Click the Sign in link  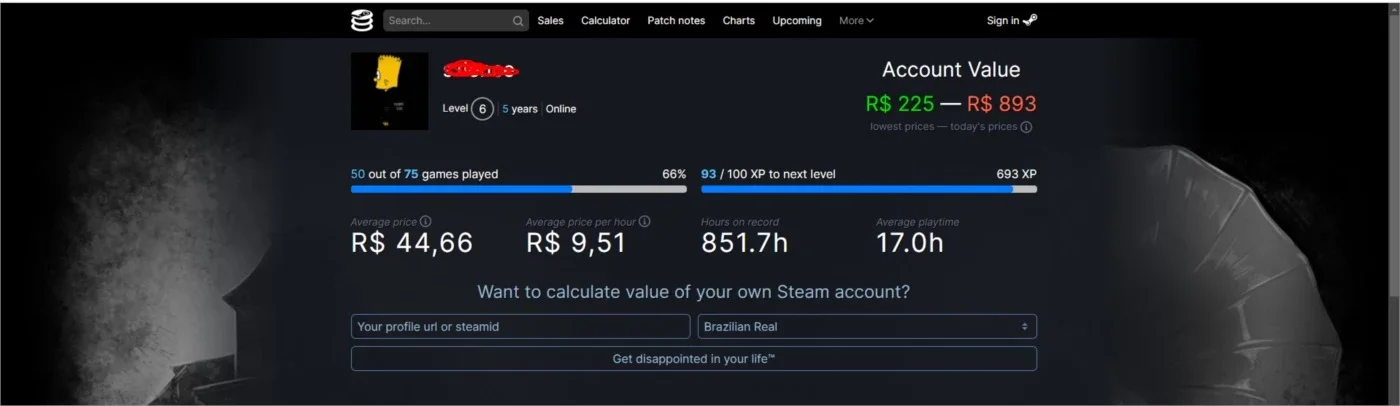[1003, 20]
